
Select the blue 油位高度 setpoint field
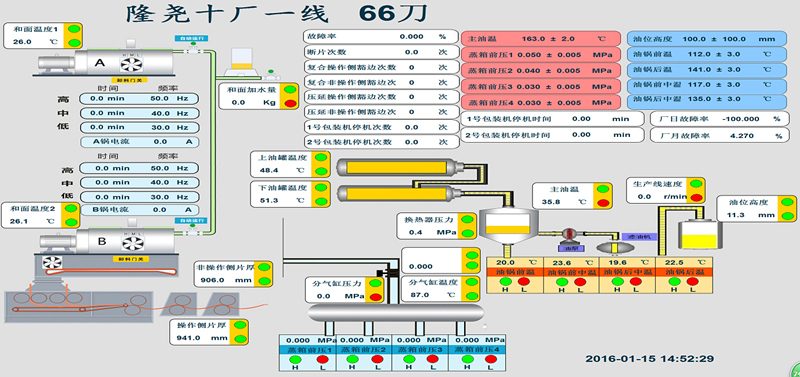707,39
